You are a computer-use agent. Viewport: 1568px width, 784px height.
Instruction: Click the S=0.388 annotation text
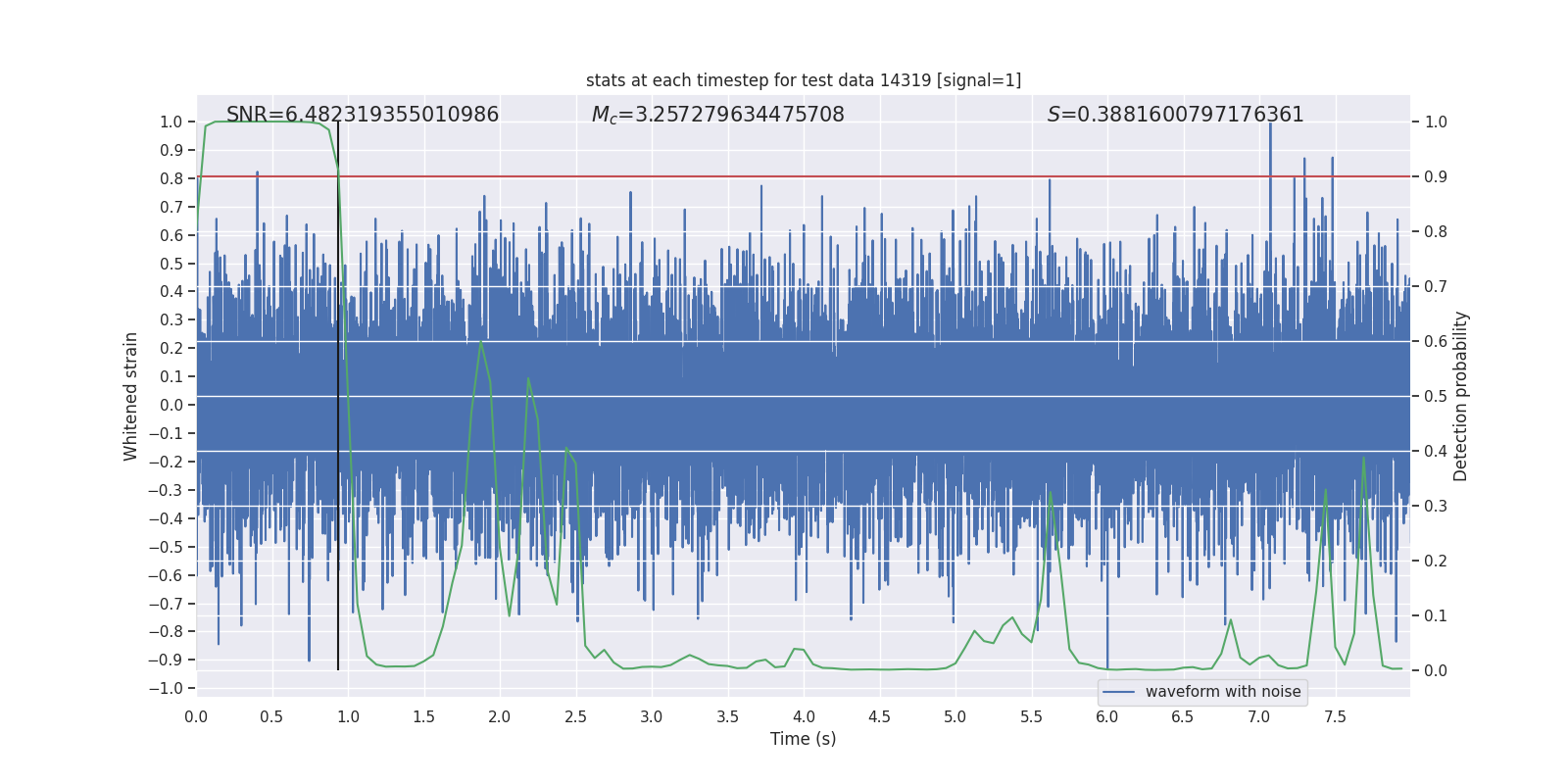click(x=1175, y=115)
